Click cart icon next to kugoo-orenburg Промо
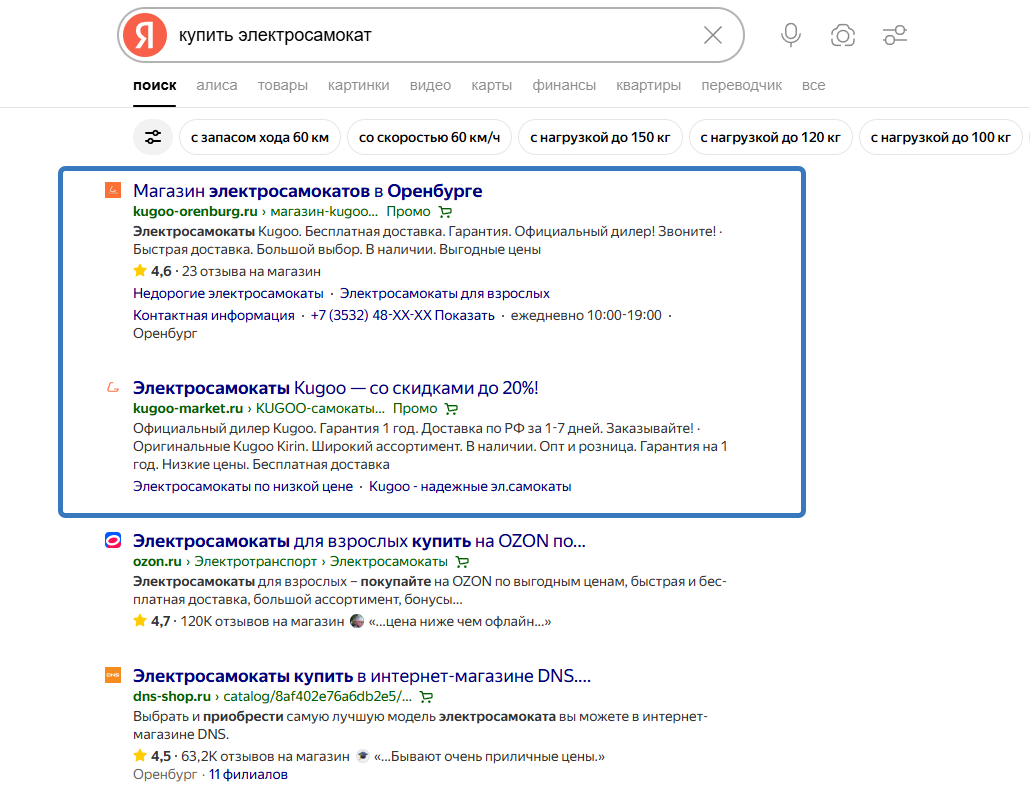 click(x=445, y=212)
